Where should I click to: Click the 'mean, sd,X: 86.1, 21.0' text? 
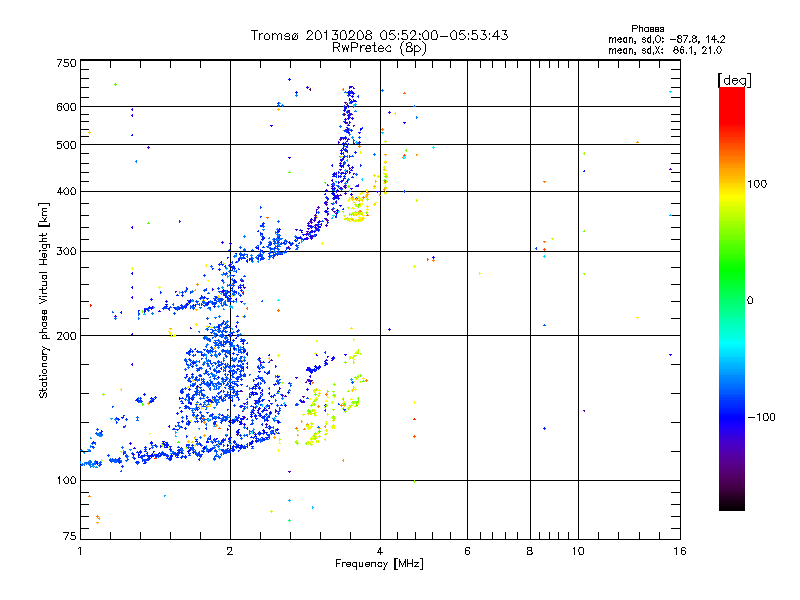(x=665, y=50)
